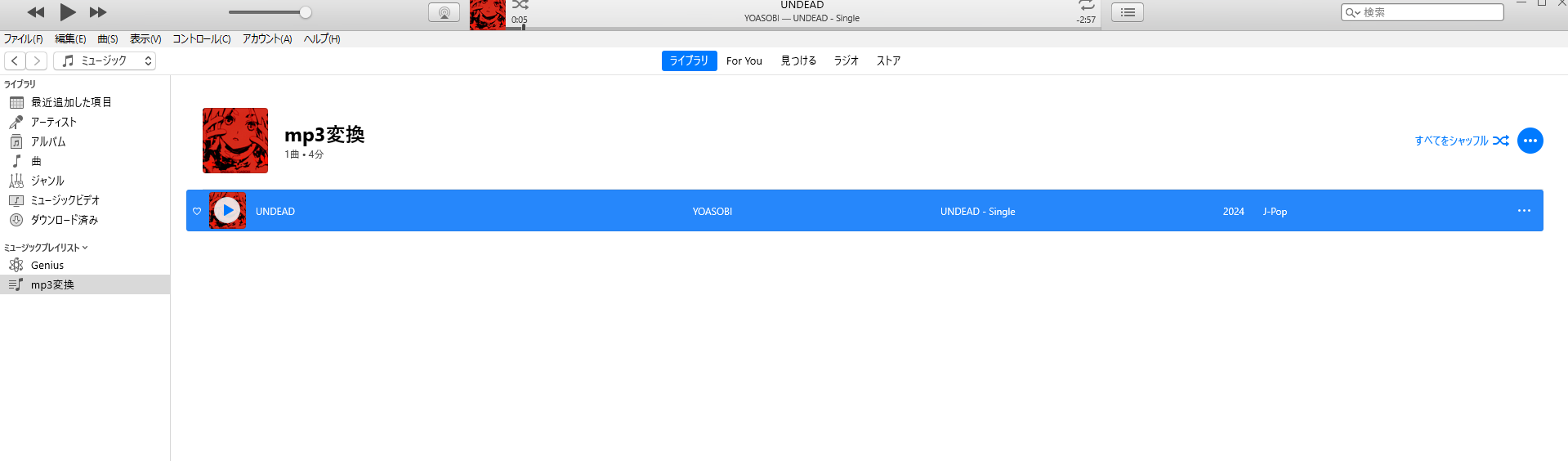
Task: Open アルバム in sidebar
Action: pyautogui.click(x=85, y=141)
